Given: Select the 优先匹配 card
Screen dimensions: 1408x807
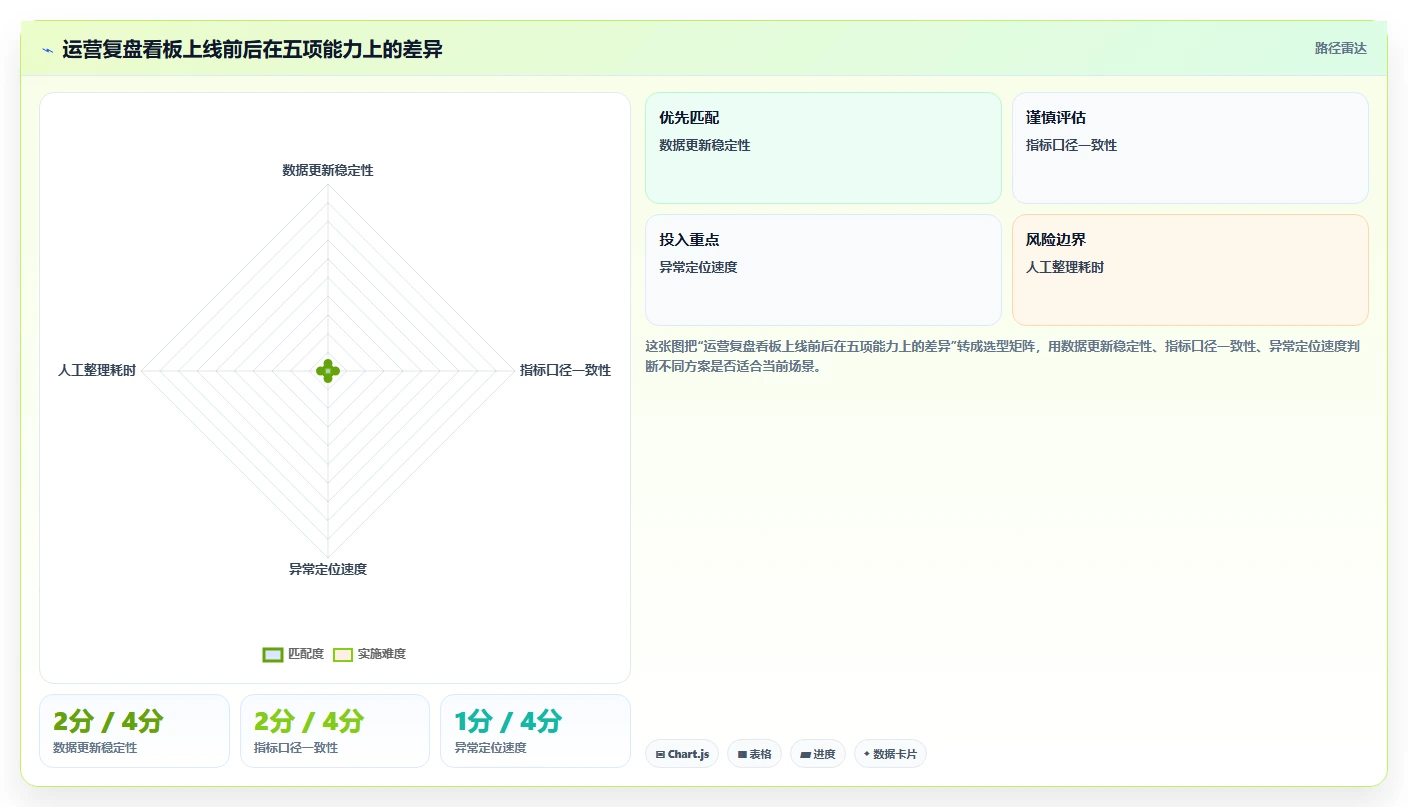Looking at the screenshot, I should point(823,148).
